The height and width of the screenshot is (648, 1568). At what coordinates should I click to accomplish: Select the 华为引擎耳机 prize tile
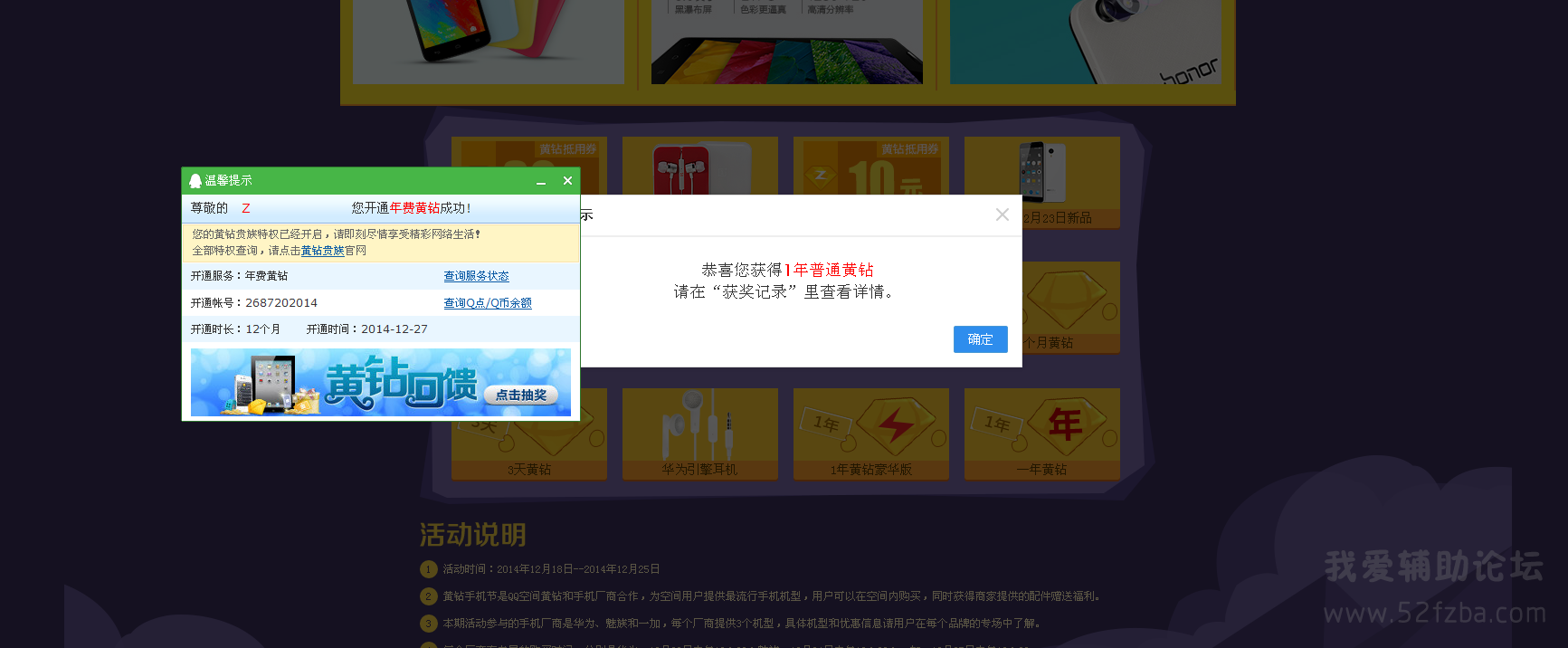pos(699,434)
